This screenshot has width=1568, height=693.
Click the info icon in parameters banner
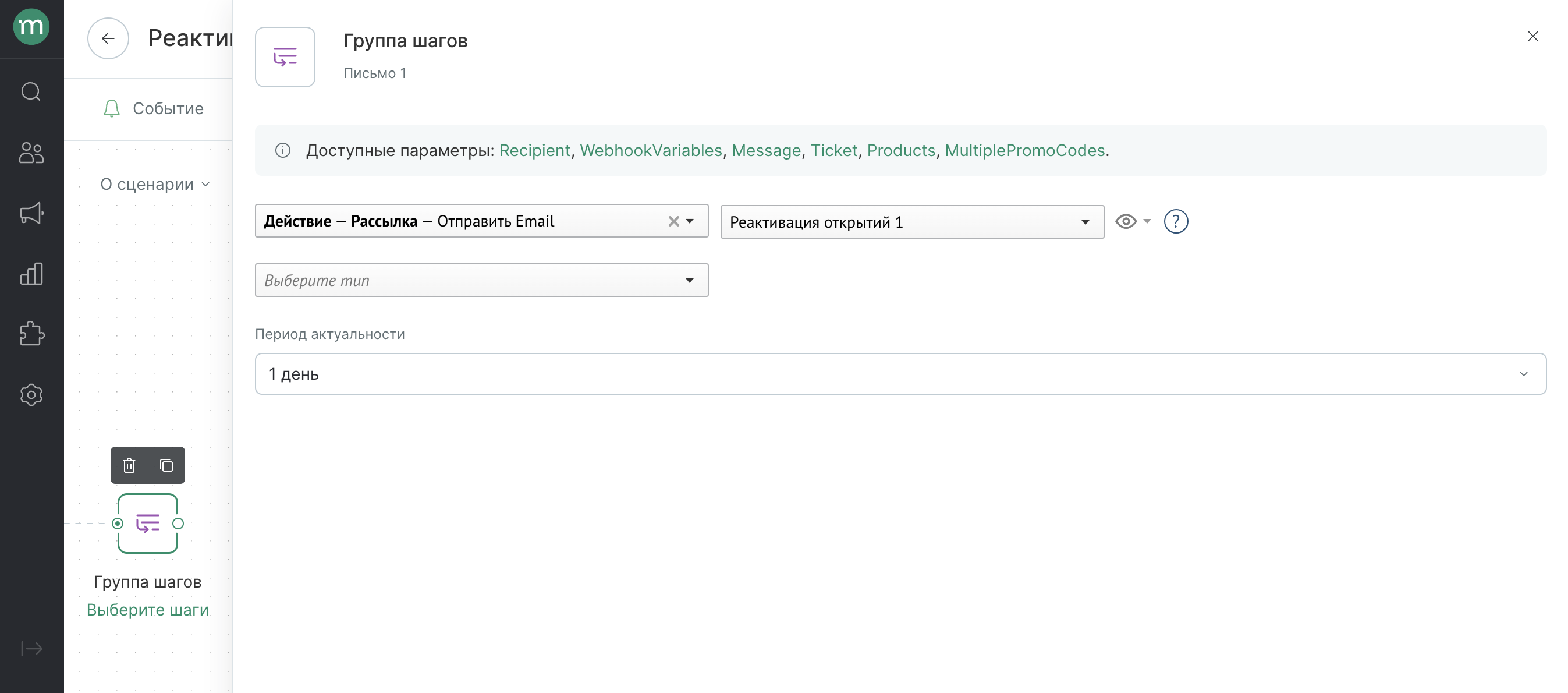283,150
